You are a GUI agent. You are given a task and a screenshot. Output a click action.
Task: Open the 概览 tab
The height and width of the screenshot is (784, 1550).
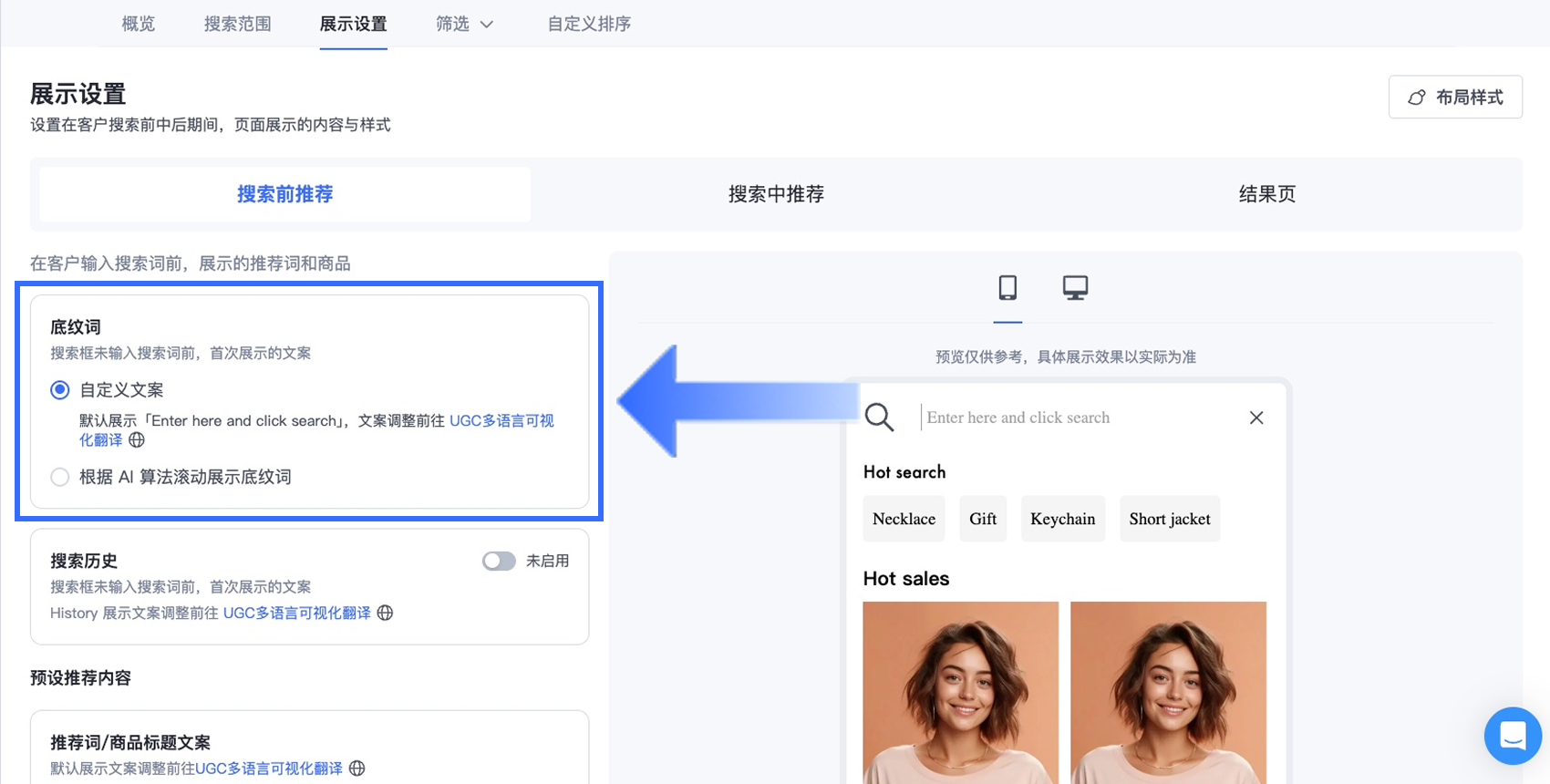(139, 24)
